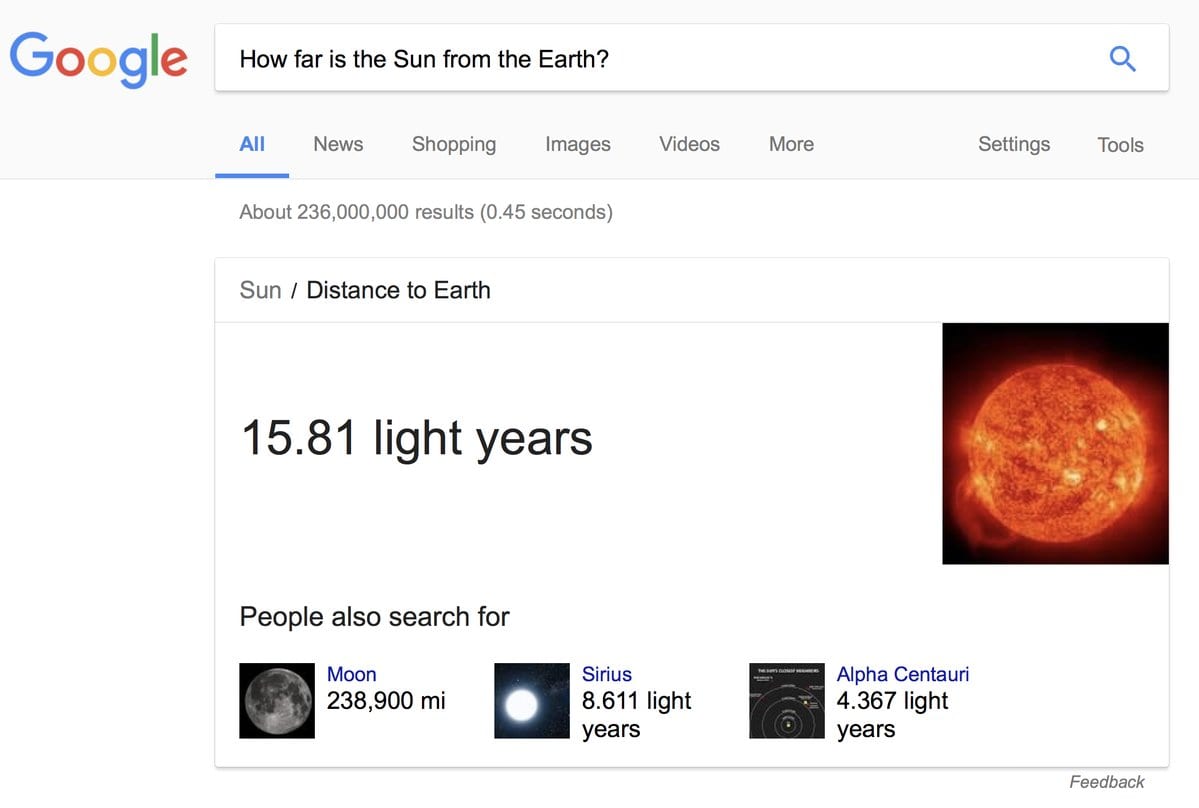
Task: Follow the Sirius link
Action: (606, 674)
